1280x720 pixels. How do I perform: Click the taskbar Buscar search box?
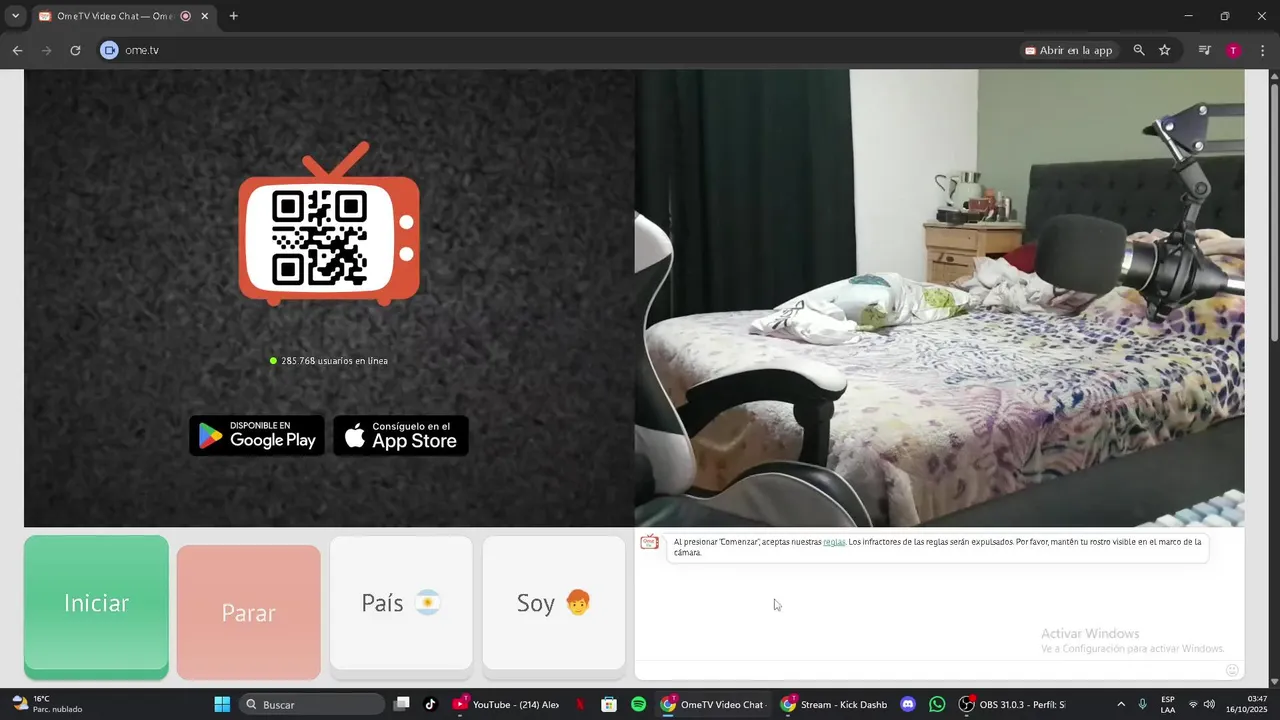pyautogui.click(x=312, y=704)
